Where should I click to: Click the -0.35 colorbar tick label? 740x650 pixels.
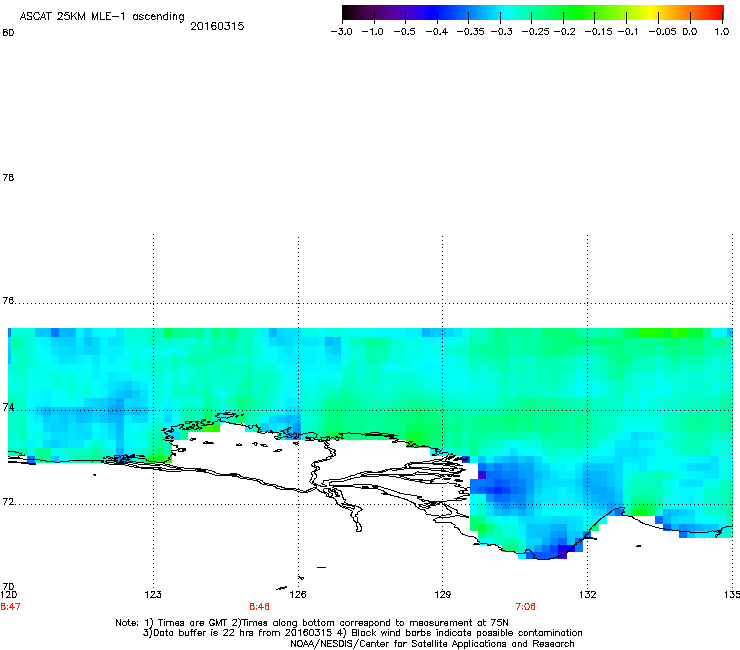471,32
